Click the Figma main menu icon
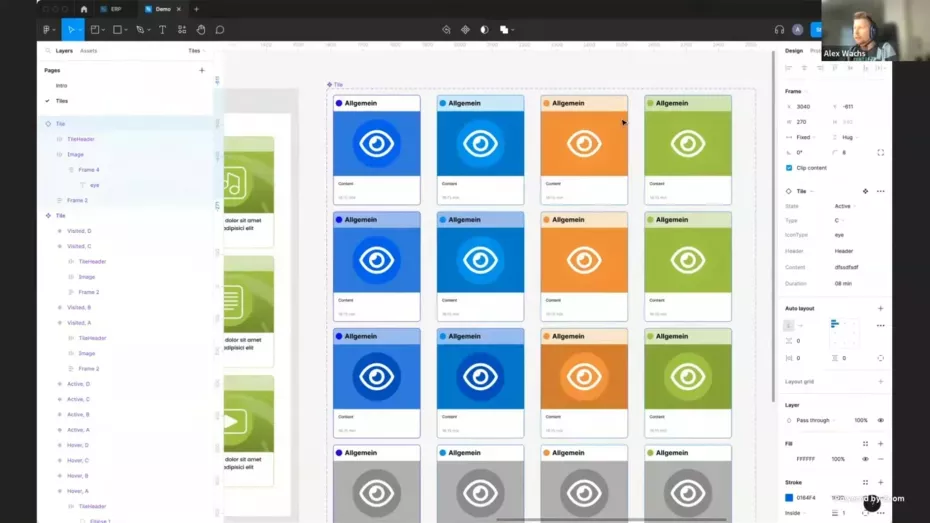 tap(47, 30)
